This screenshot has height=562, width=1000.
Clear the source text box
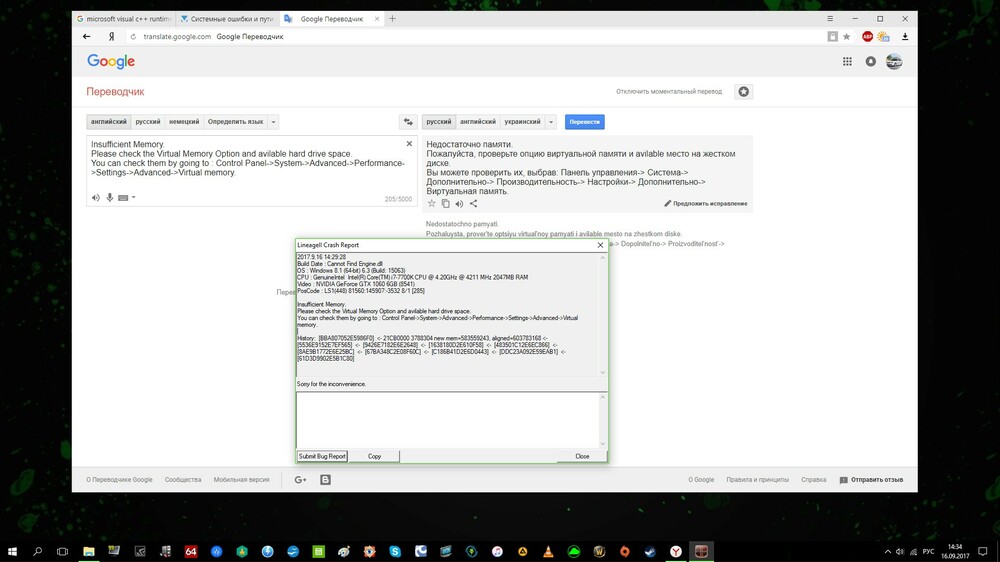point(409,144)
